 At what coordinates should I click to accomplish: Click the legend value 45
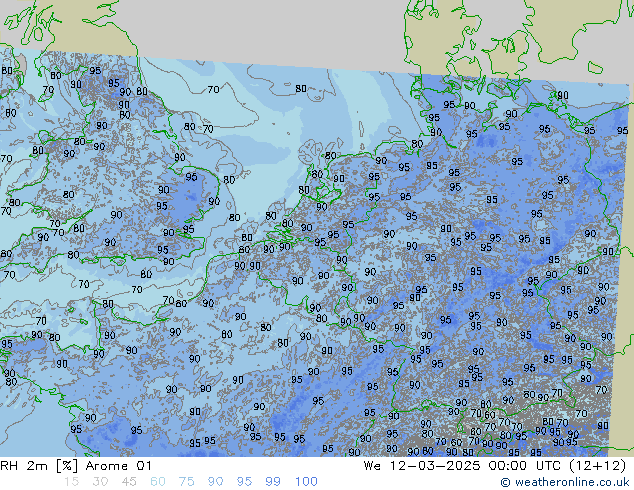pos(129,482)
